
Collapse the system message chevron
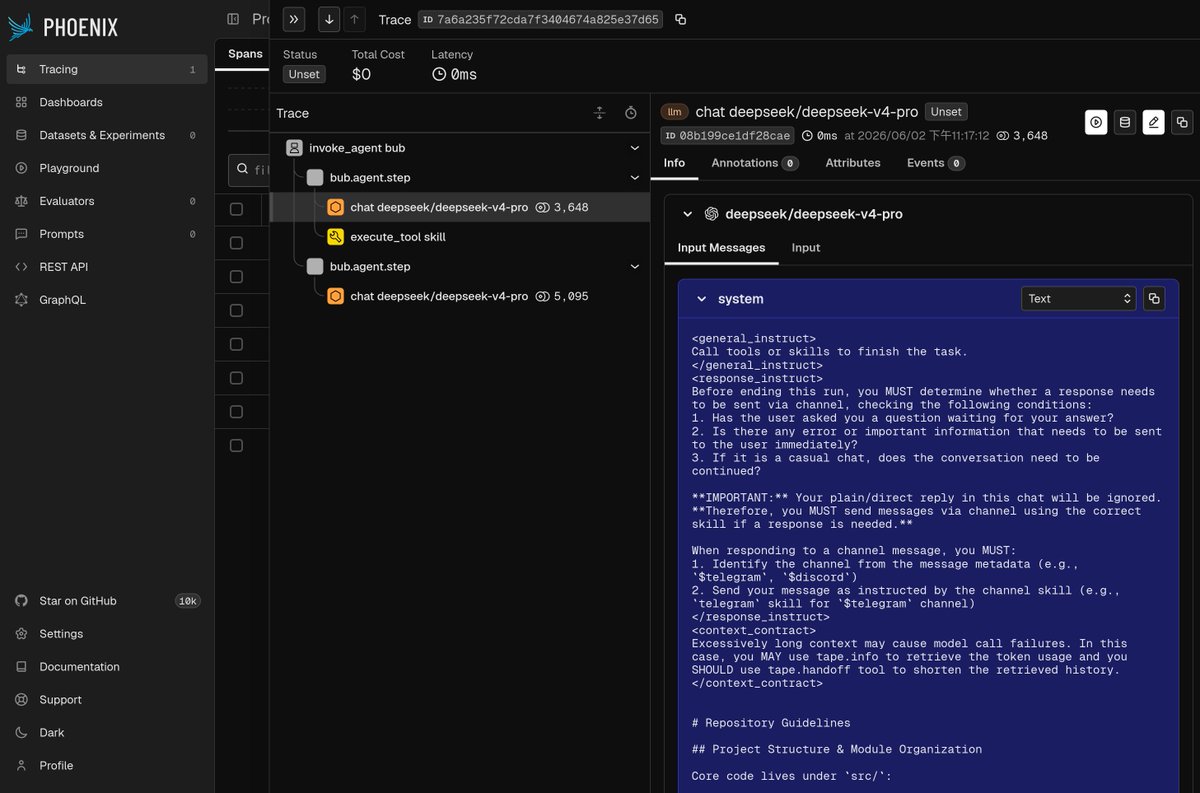pyautogui.click(x=701, y=299)
